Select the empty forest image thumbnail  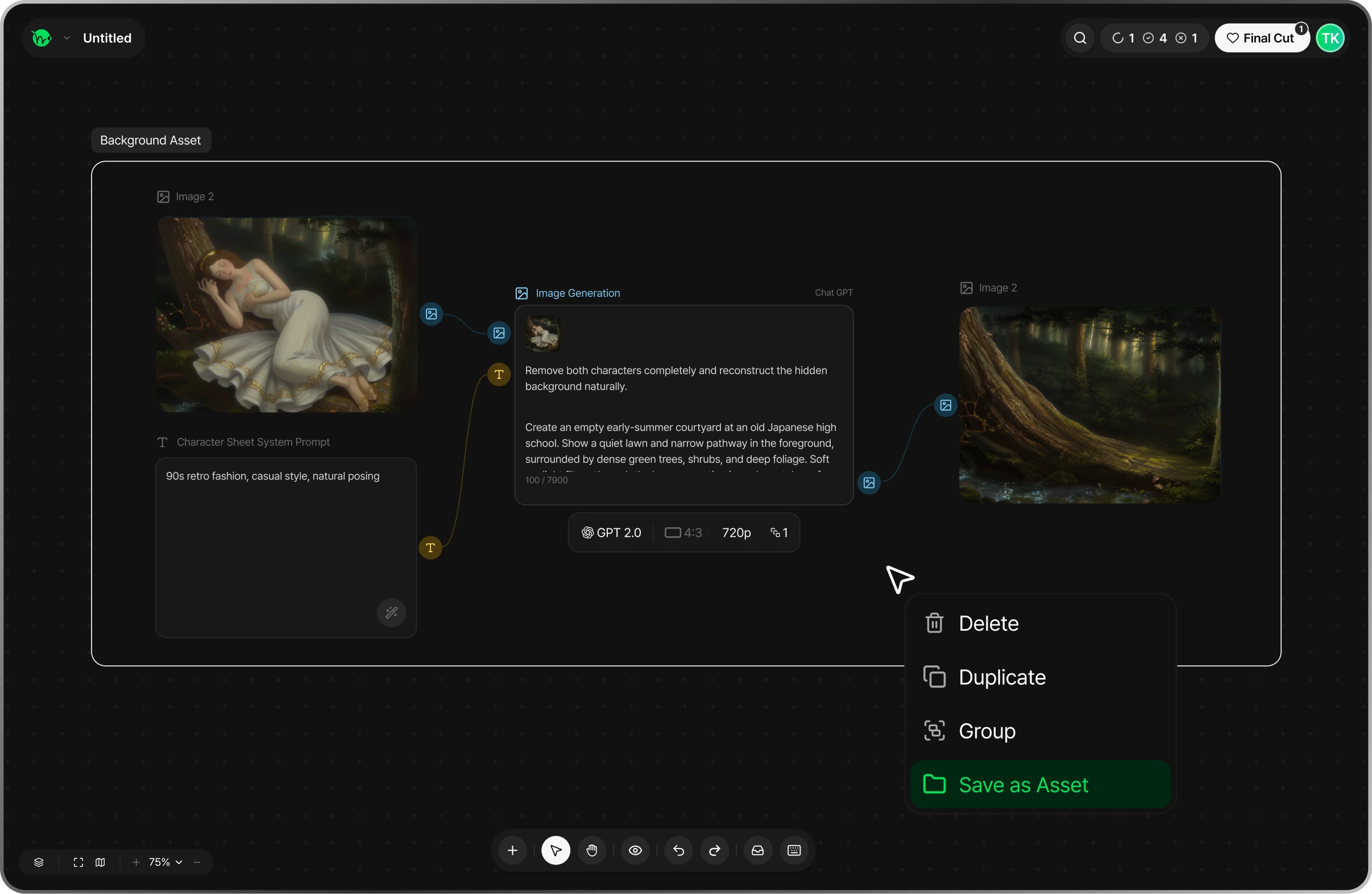1090,405
